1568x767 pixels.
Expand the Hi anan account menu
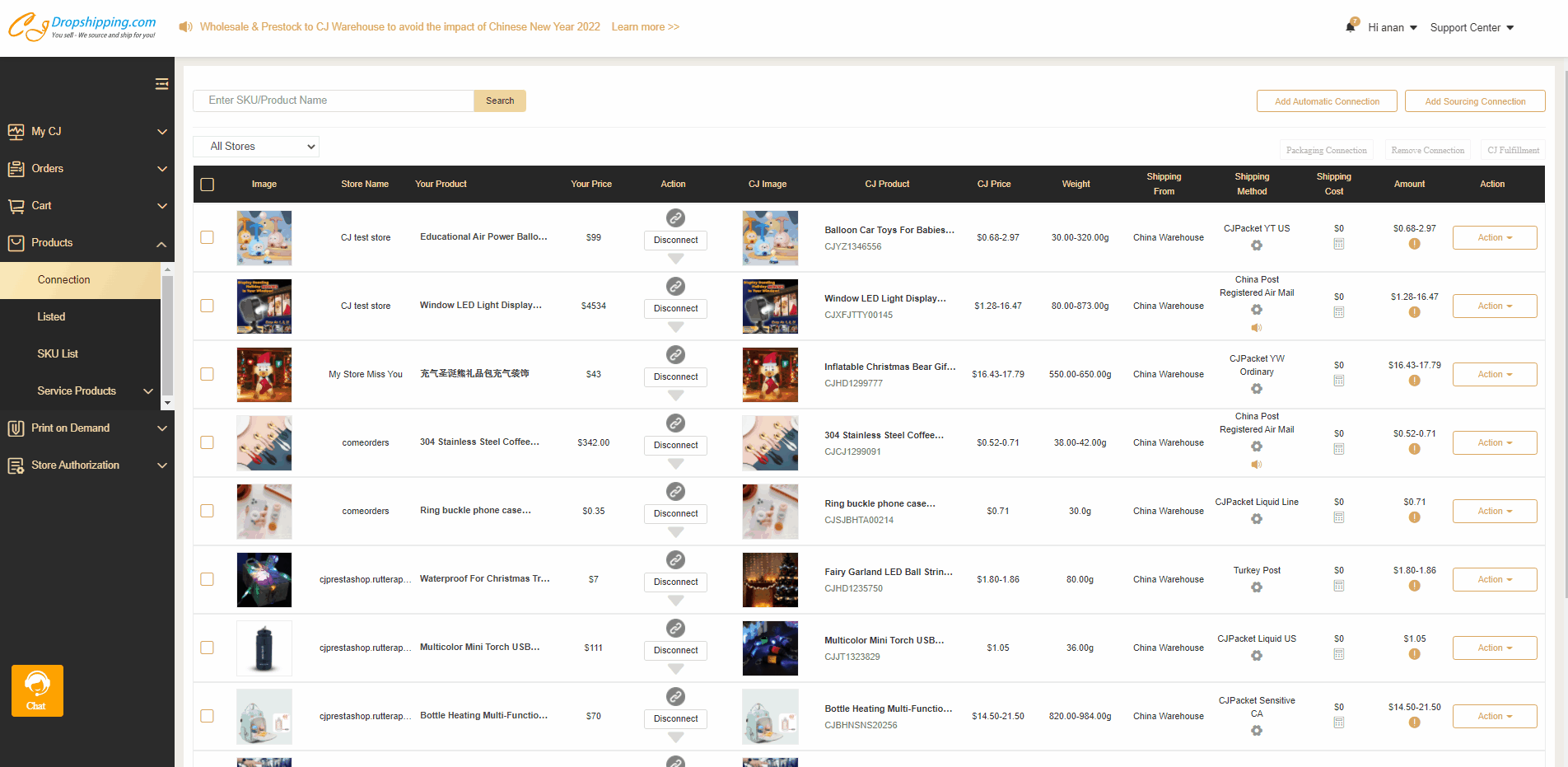[x=1392, y=28]
